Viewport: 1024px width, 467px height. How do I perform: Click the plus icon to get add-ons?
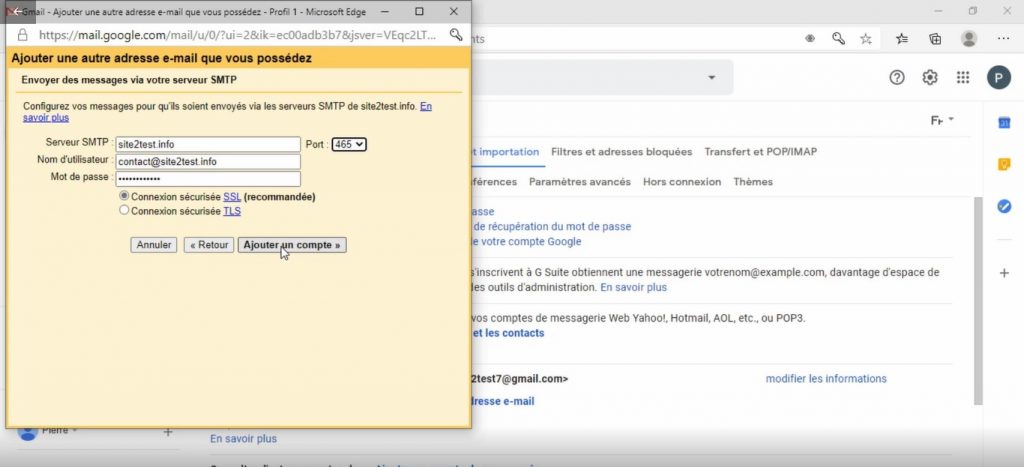1004,273
